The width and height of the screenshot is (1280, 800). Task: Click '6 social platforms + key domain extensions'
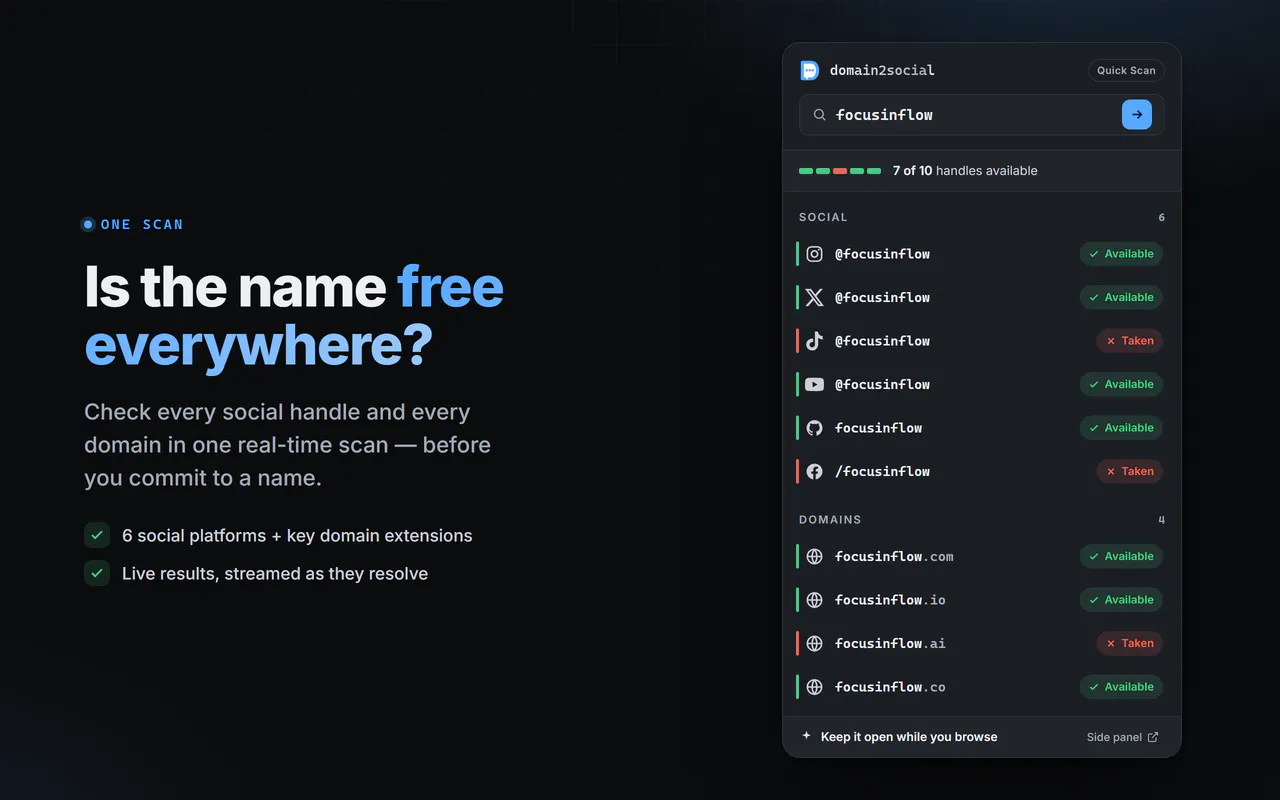coord(297,536)
